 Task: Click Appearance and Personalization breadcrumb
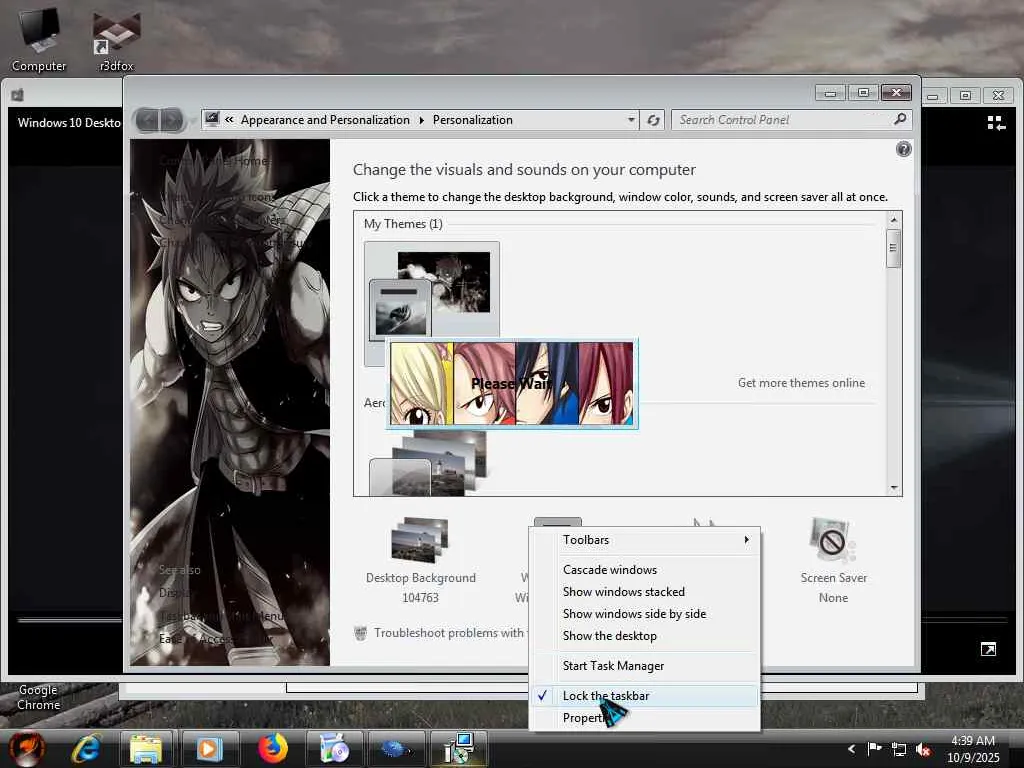tap(325, 120)
